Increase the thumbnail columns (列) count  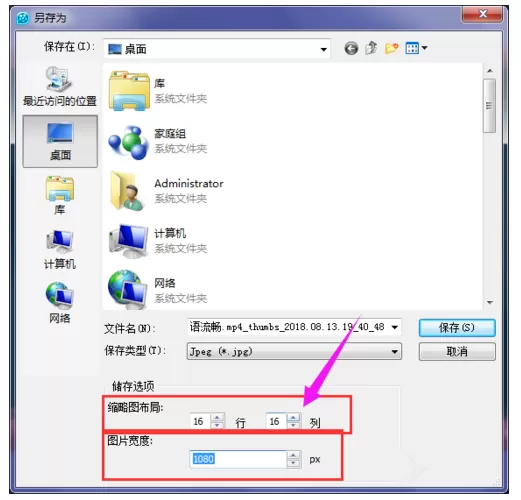pos(293,417)
